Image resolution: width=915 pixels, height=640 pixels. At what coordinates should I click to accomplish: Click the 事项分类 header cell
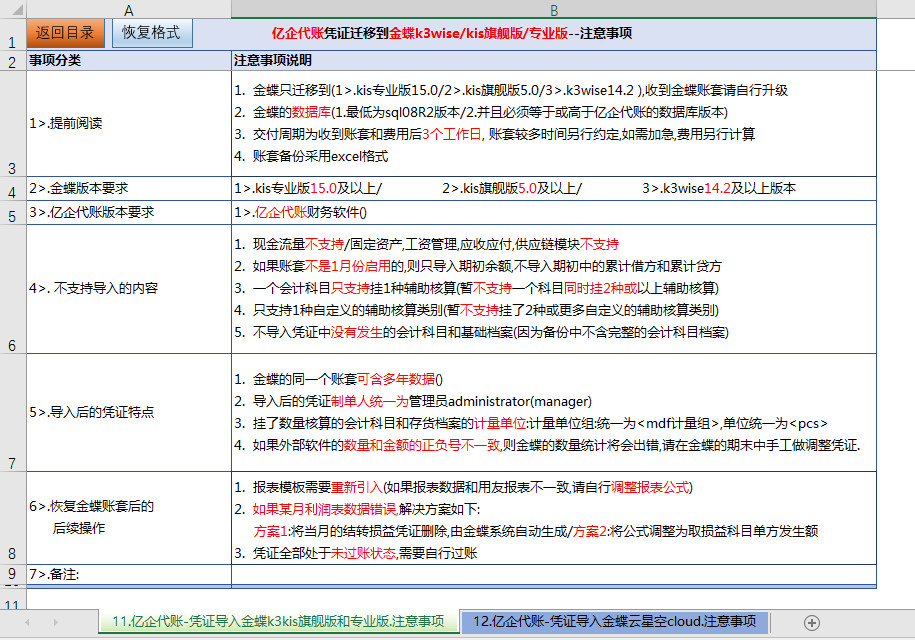click(128, 61)
